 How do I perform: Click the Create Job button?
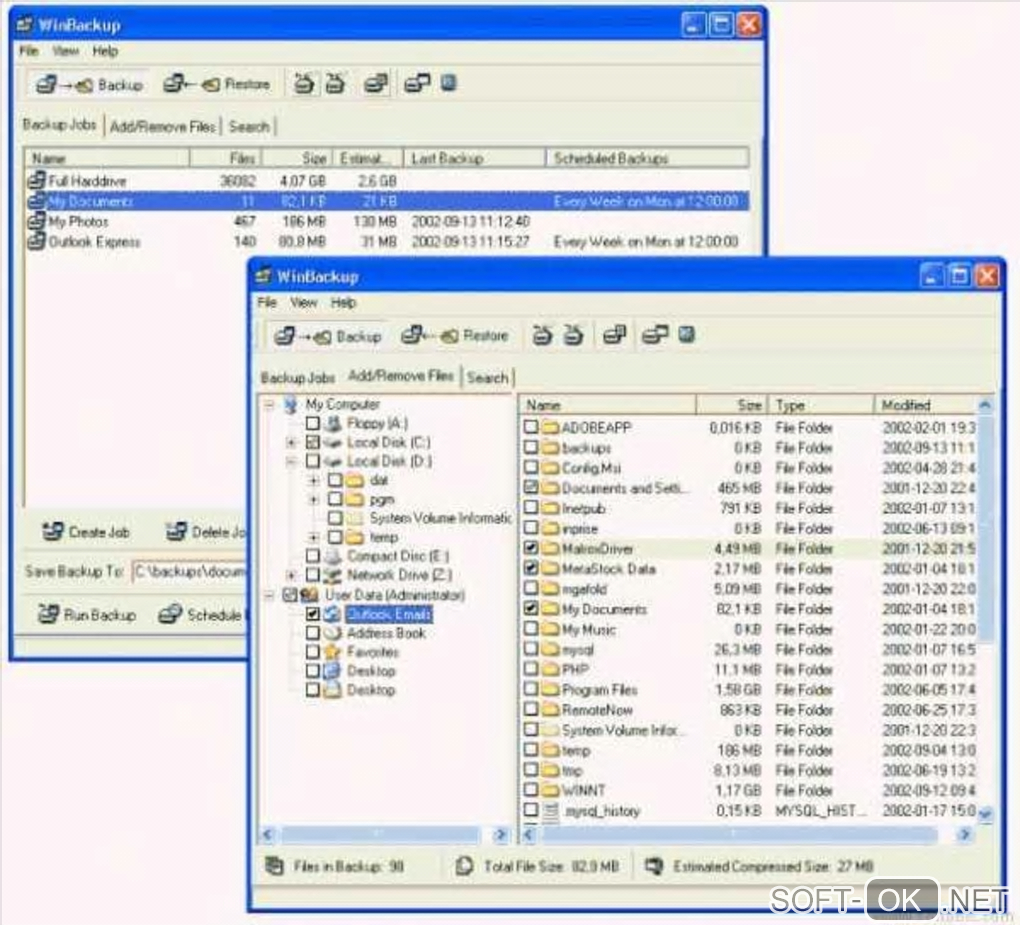86,532
